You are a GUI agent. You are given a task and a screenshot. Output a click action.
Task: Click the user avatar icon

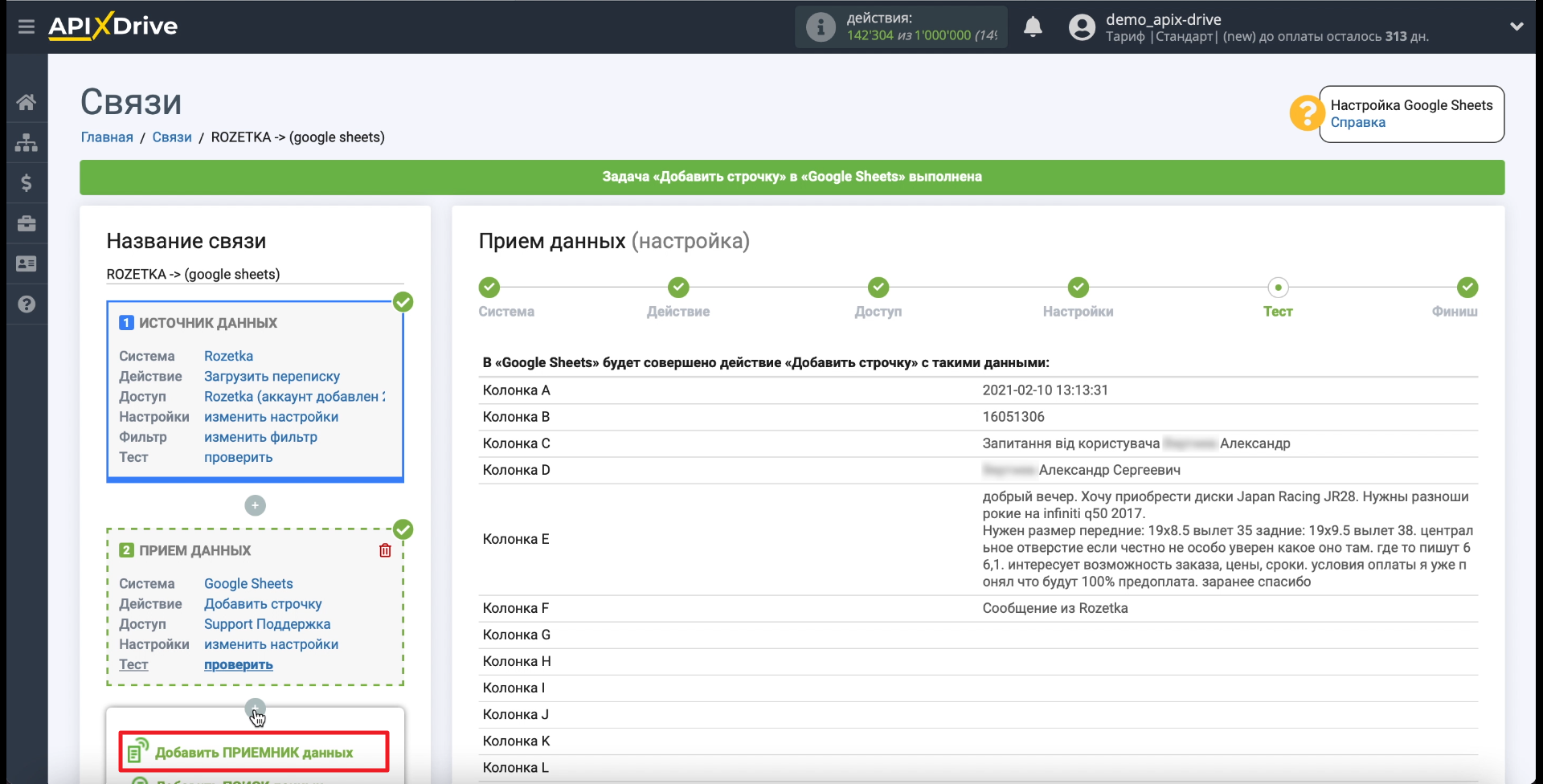point(1082,27)
